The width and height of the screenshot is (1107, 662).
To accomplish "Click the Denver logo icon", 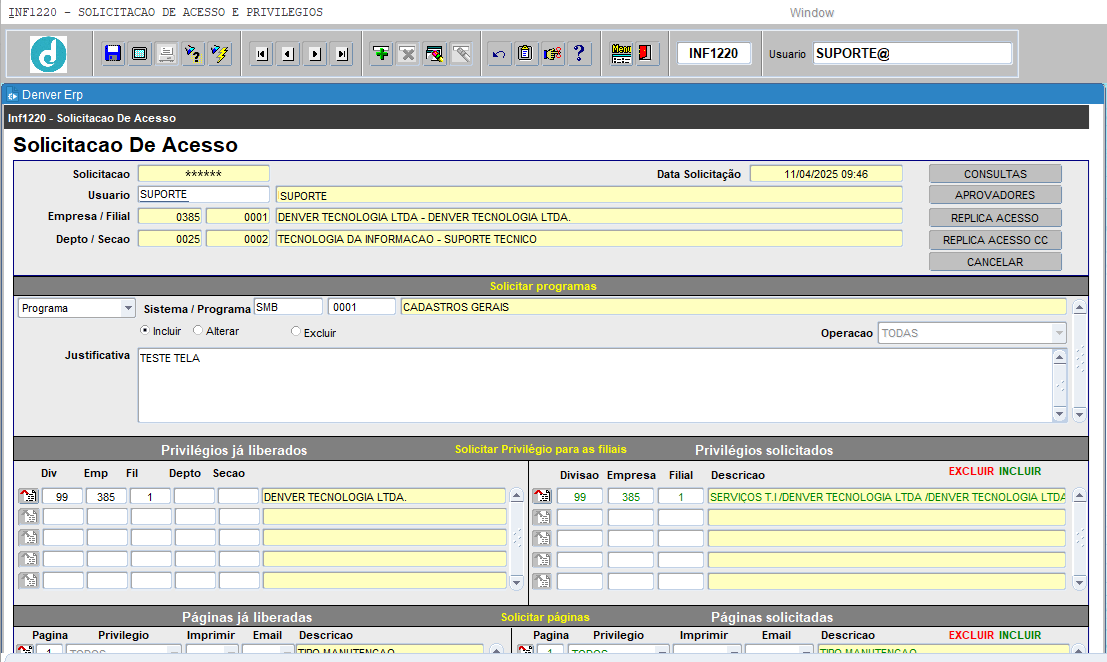I will pos(49,54).
